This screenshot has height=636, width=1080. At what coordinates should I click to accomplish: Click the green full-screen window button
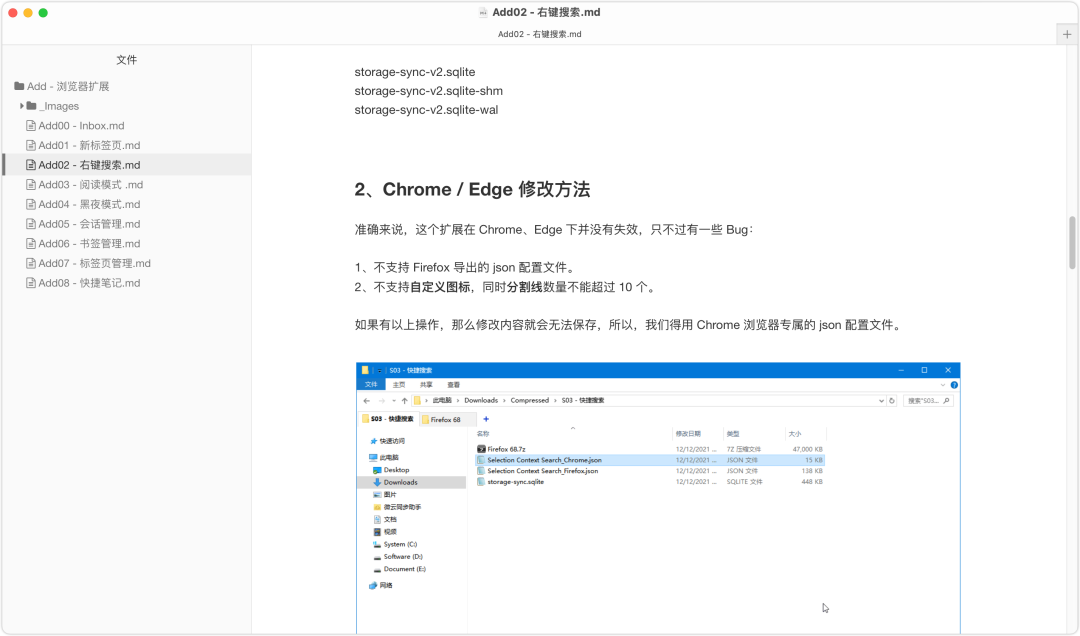click(43, 12)
